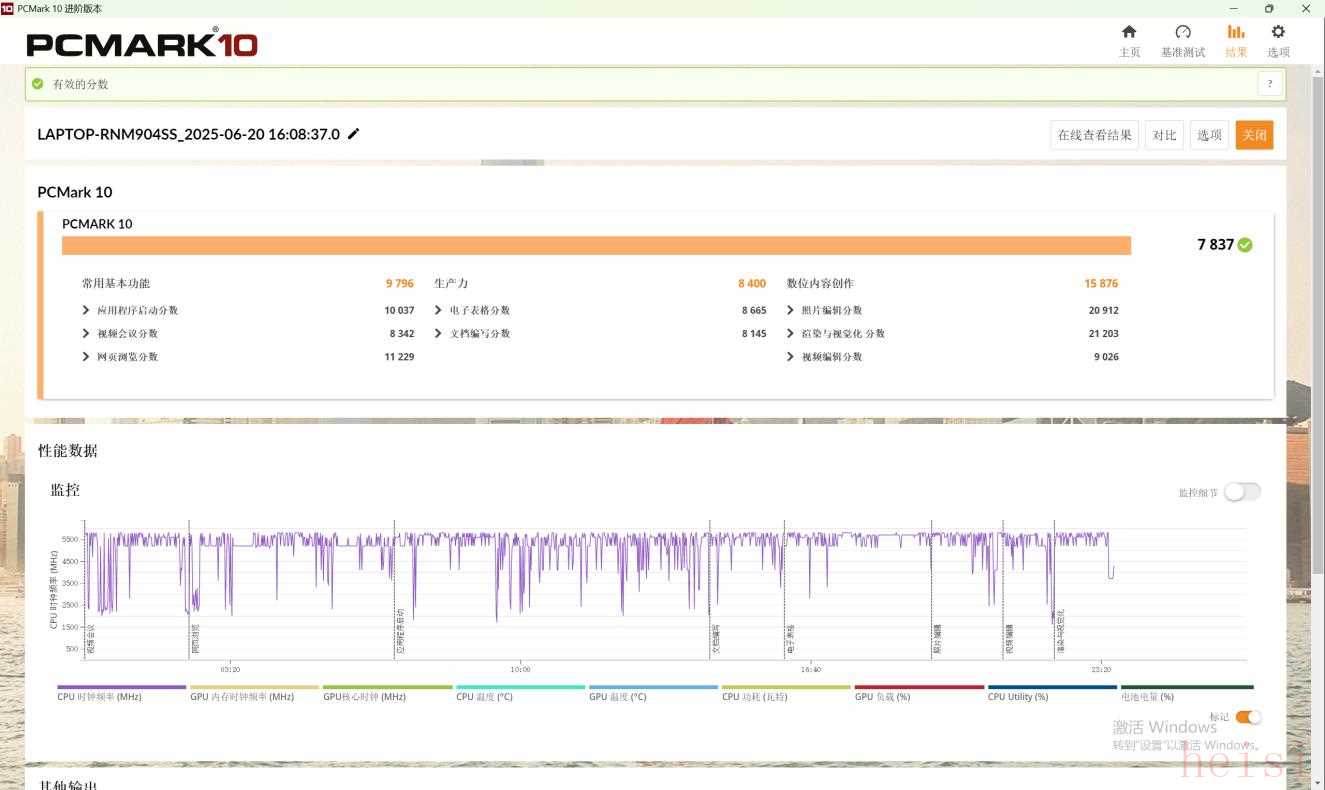Screen dimensions: 1325x790
Task: Select the GPU 负载 legend swatch
Action: click(x=919, y=687)
